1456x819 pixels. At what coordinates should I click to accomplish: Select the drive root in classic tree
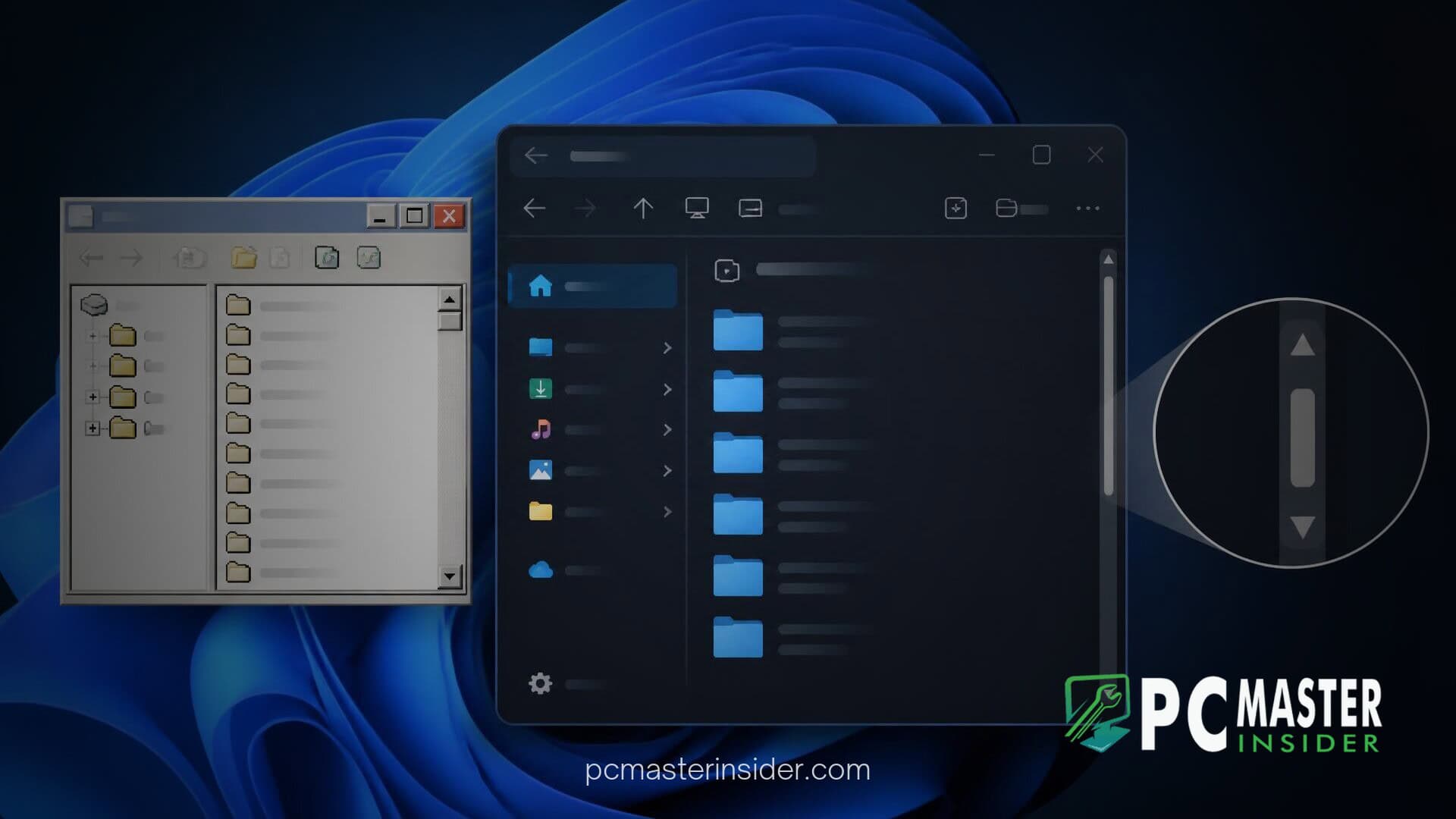(x=94, y=305)
